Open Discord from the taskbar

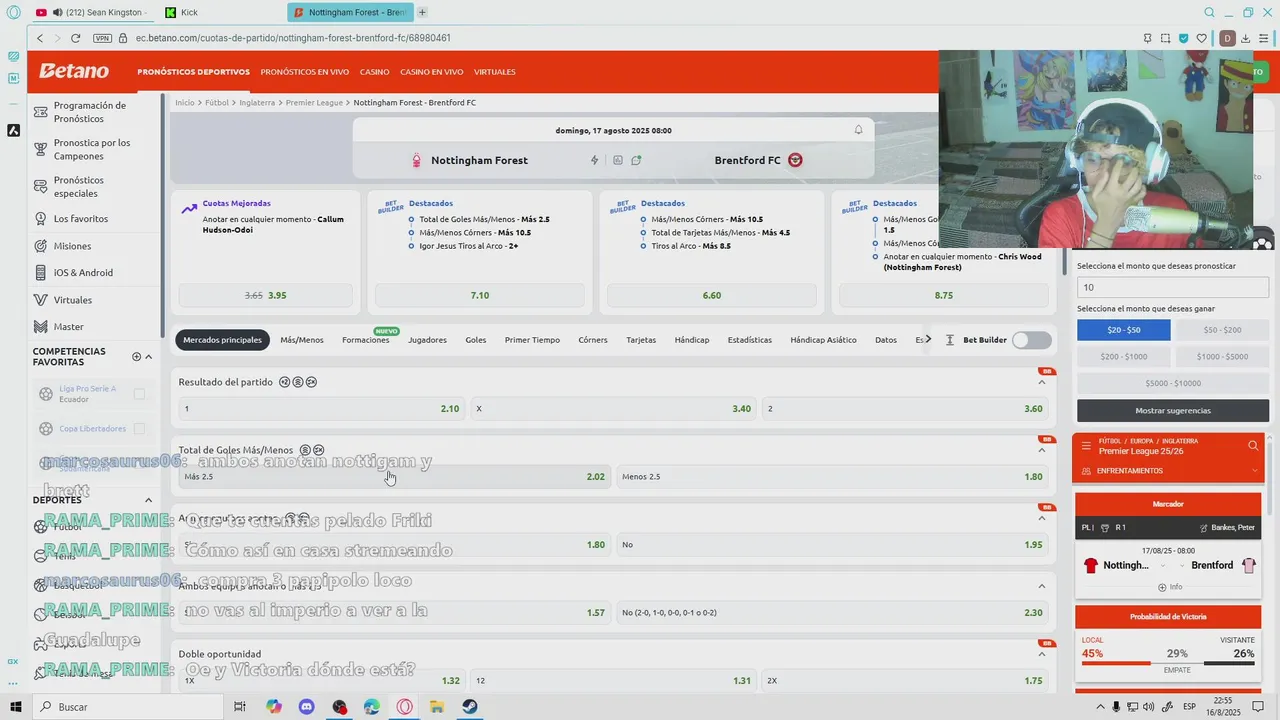pyautogui.click(x=307, y=707)
